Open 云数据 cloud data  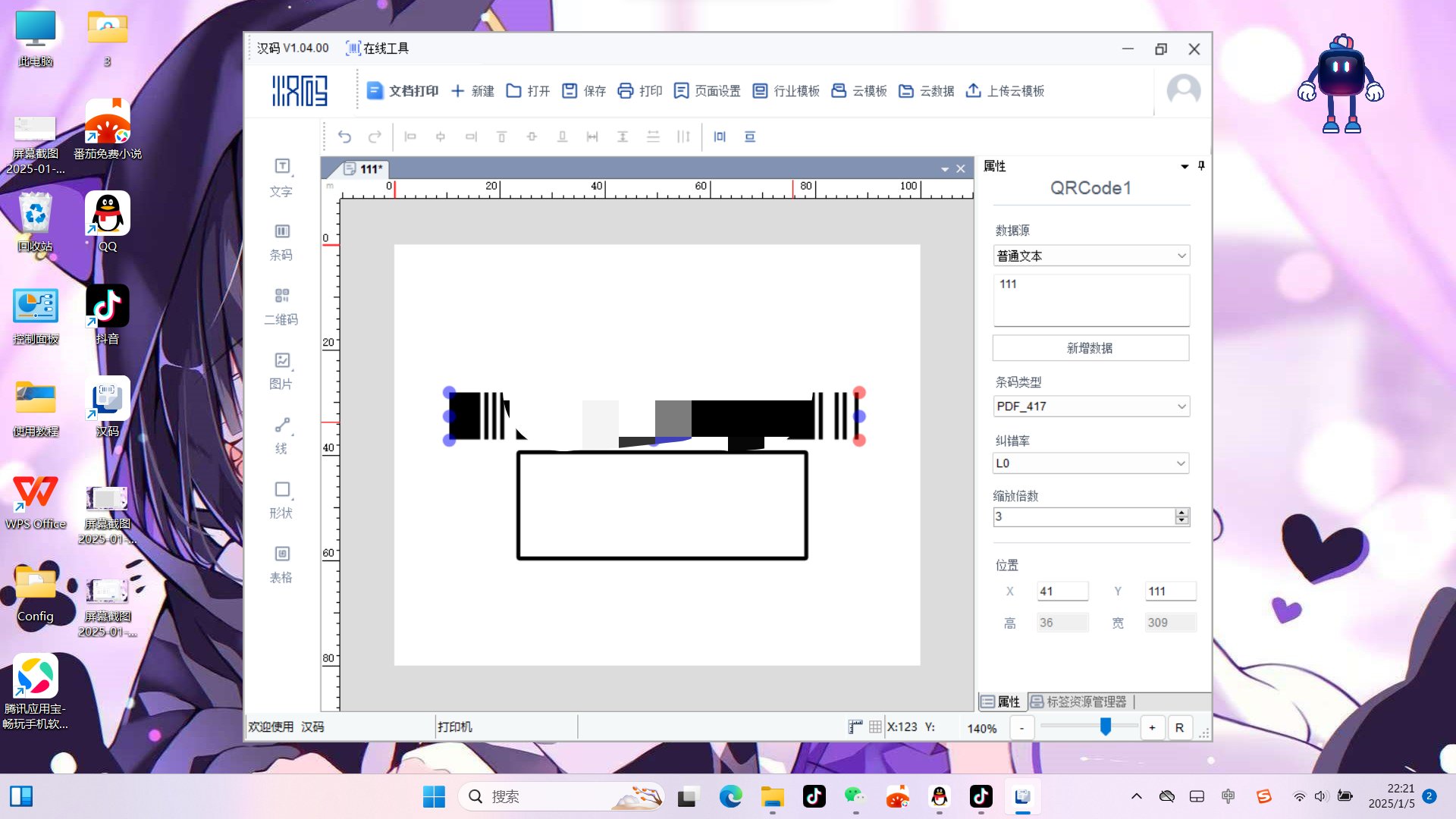pos(926,91)
